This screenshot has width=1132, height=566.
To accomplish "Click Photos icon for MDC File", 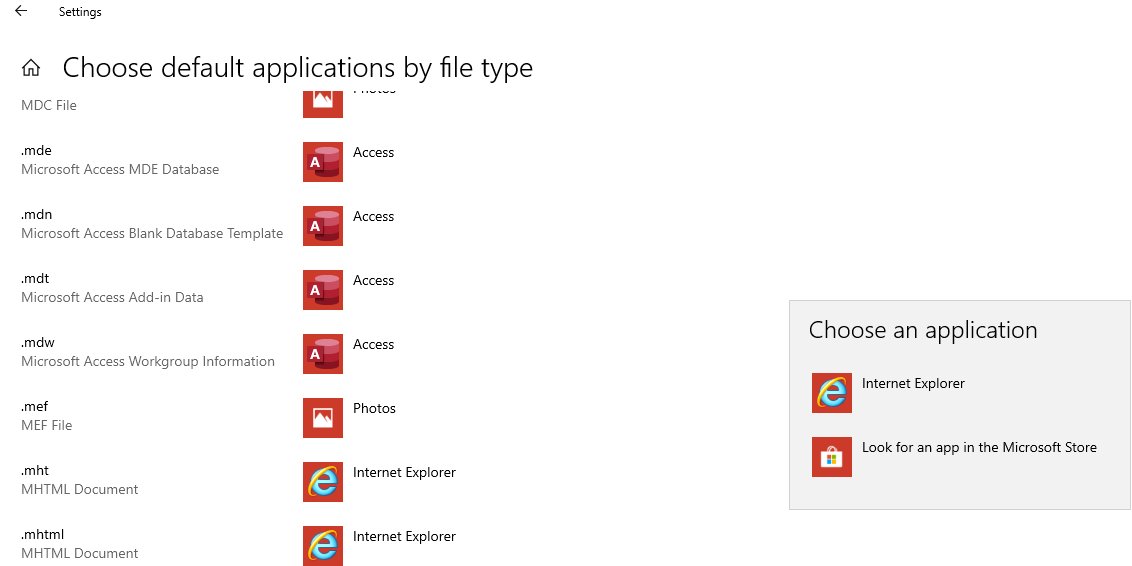I will tap(323, 102).
